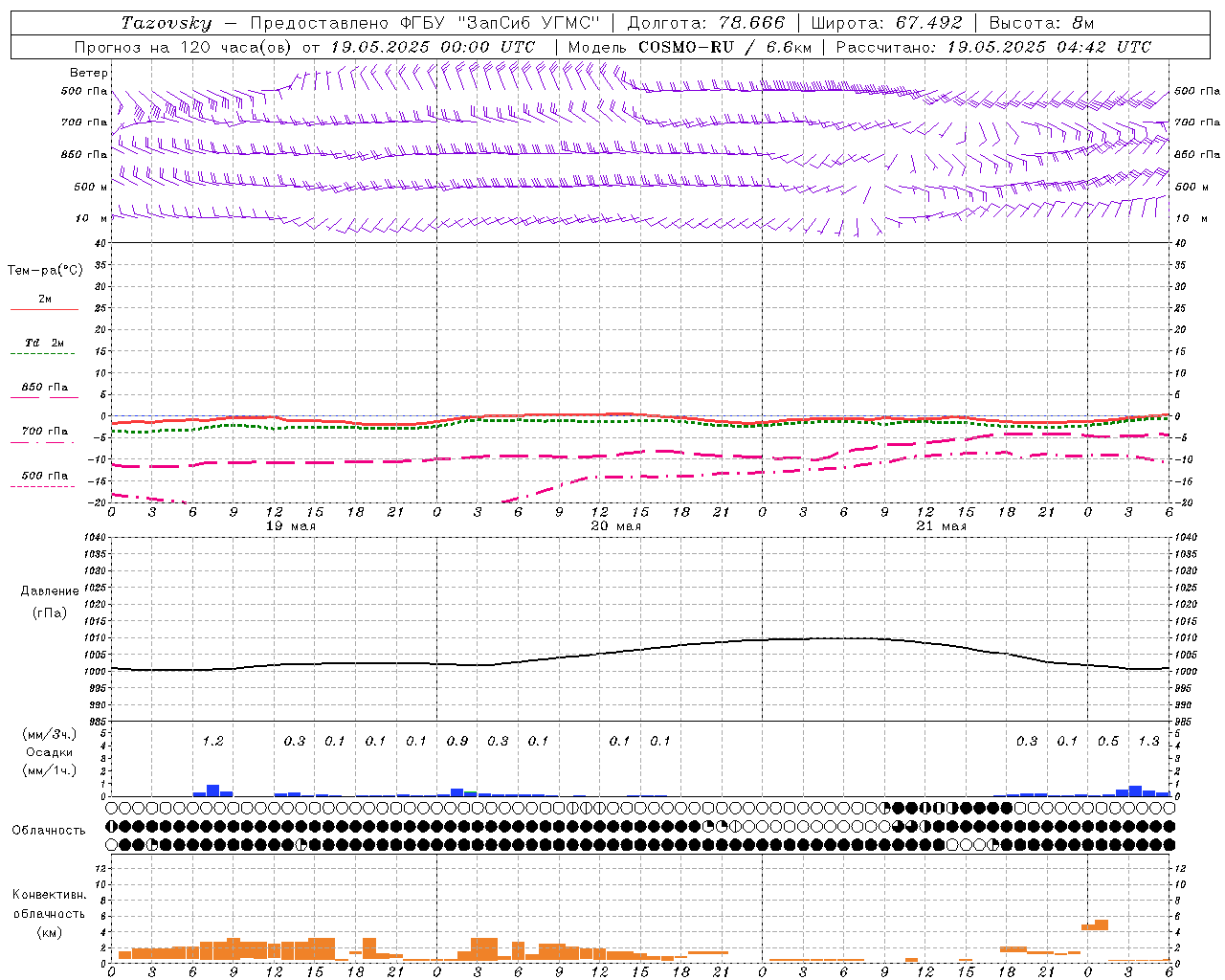The width and height of the screenshot is (1225, 980).
Task: Click the 0.9 precipitation amount value
Action: point(457,741)
